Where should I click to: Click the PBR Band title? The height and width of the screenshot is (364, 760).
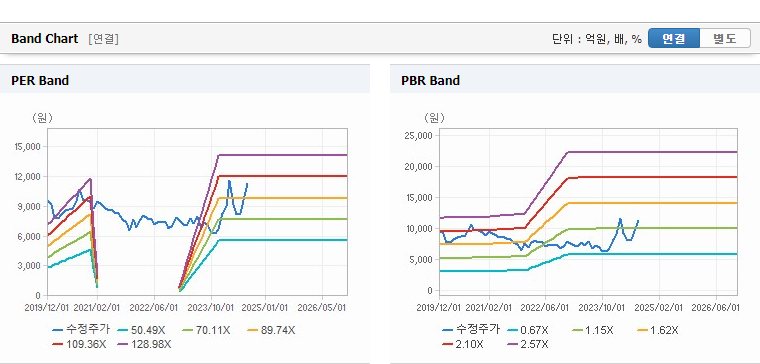430,80
